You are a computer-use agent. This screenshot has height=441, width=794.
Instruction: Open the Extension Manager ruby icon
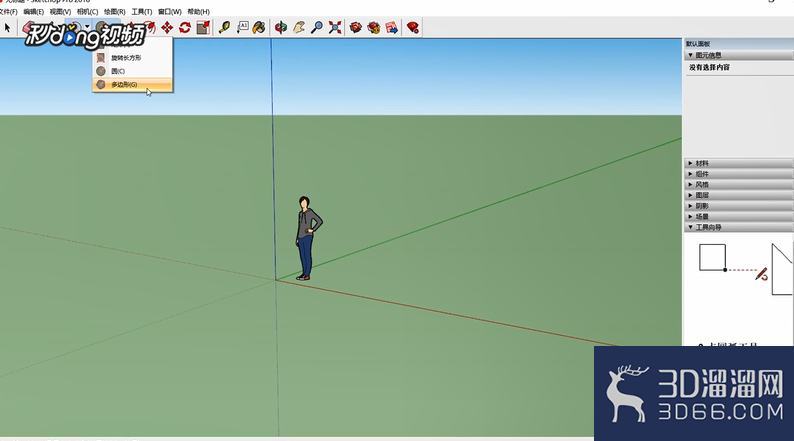413,27
